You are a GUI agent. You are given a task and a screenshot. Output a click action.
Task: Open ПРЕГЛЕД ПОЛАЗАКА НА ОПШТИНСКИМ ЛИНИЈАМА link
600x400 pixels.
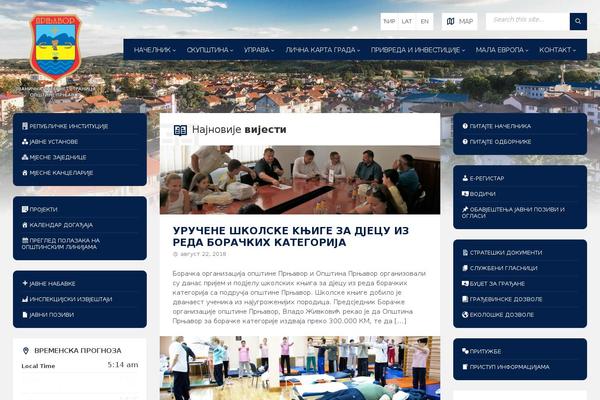[60, 243]
